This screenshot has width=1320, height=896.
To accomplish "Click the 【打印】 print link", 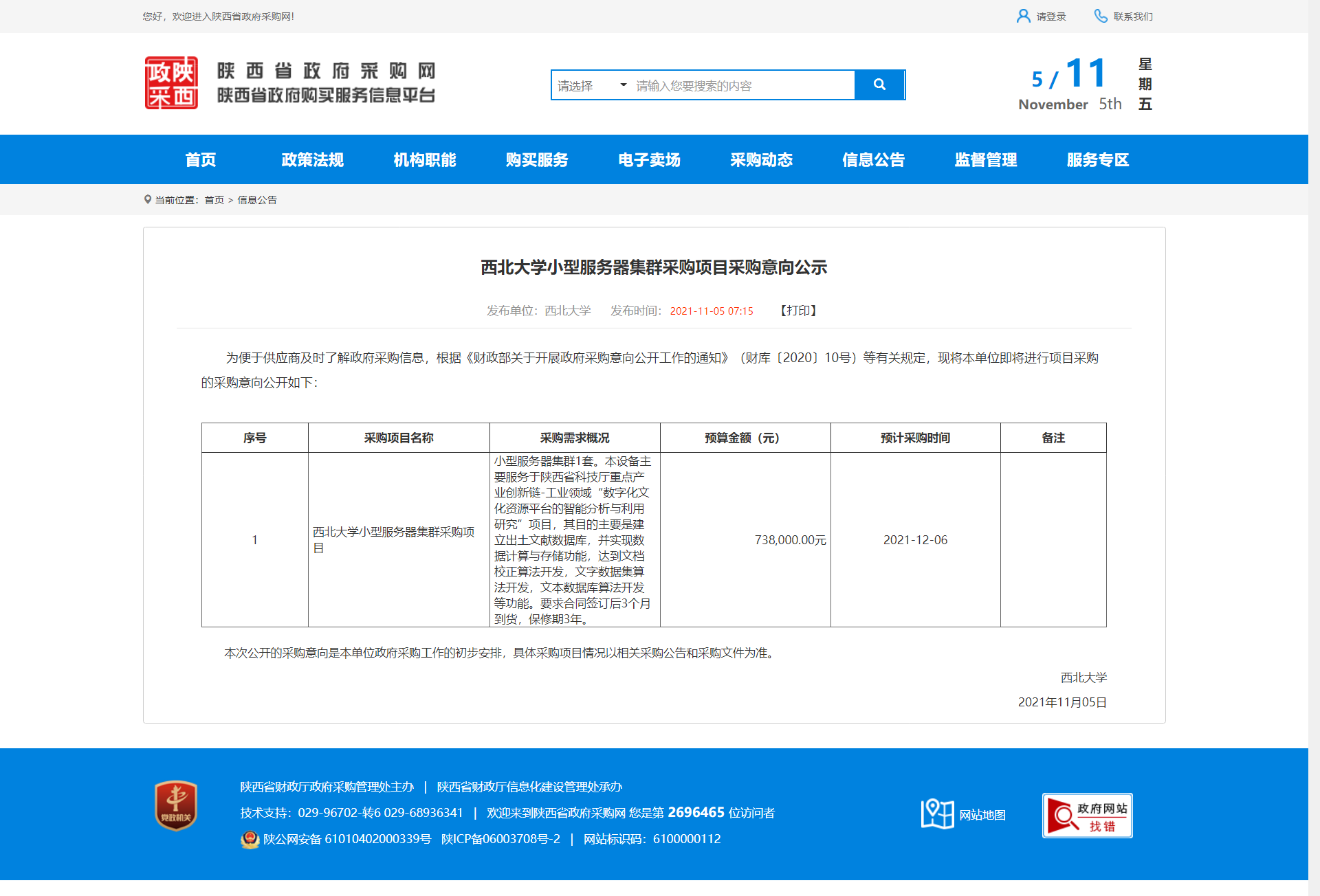I will point(798,311).
